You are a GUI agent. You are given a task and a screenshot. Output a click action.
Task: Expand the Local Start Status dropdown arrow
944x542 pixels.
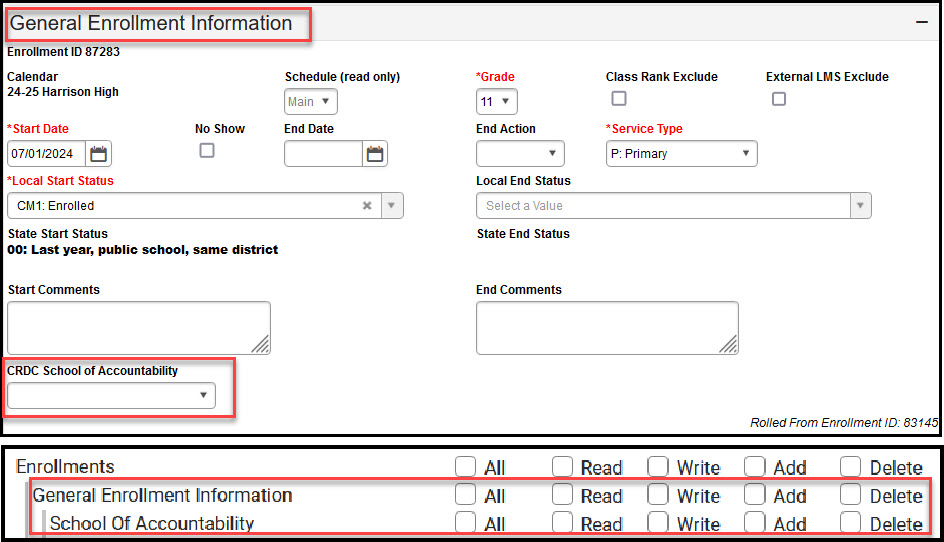pos(391,206)
